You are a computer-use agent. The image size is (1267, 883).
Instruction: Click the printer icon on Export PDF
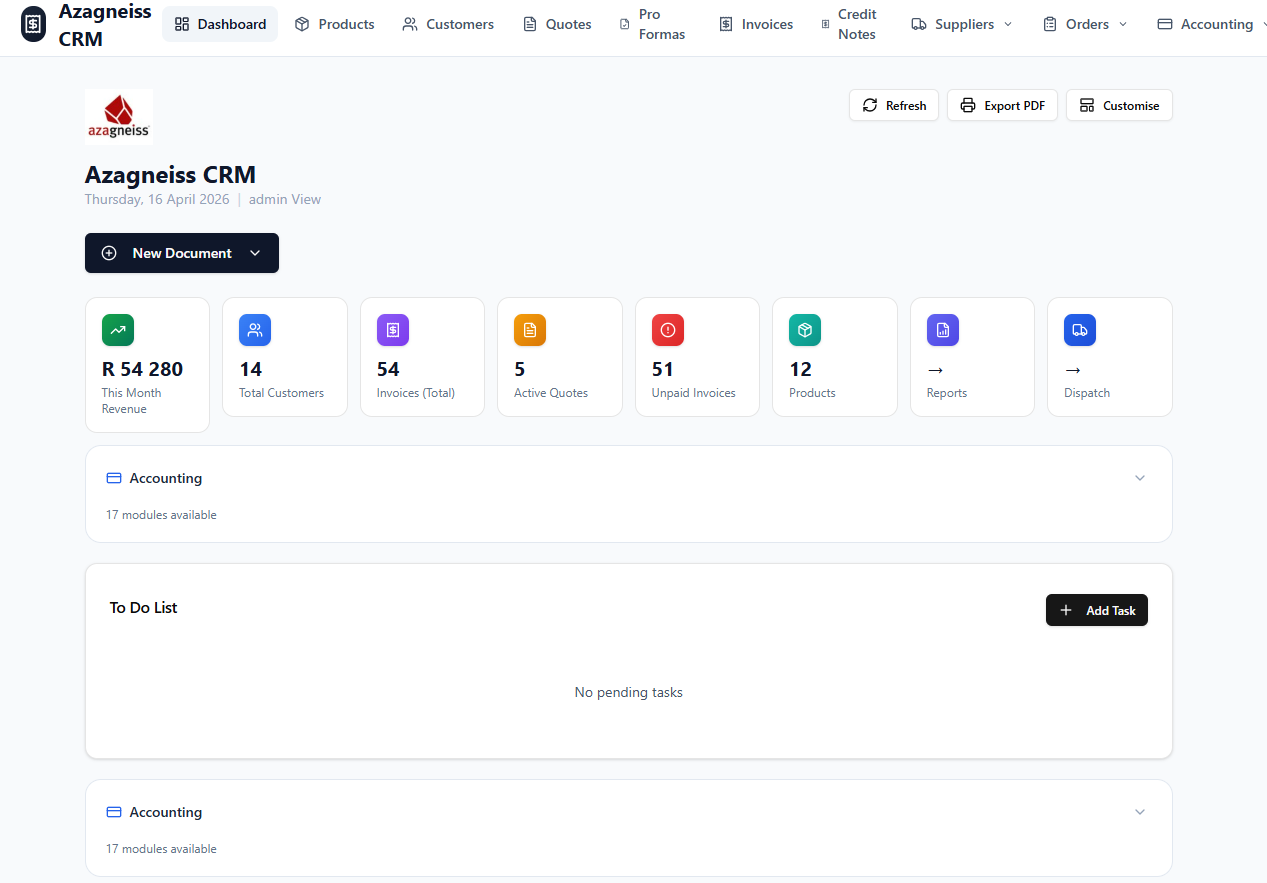968,105
